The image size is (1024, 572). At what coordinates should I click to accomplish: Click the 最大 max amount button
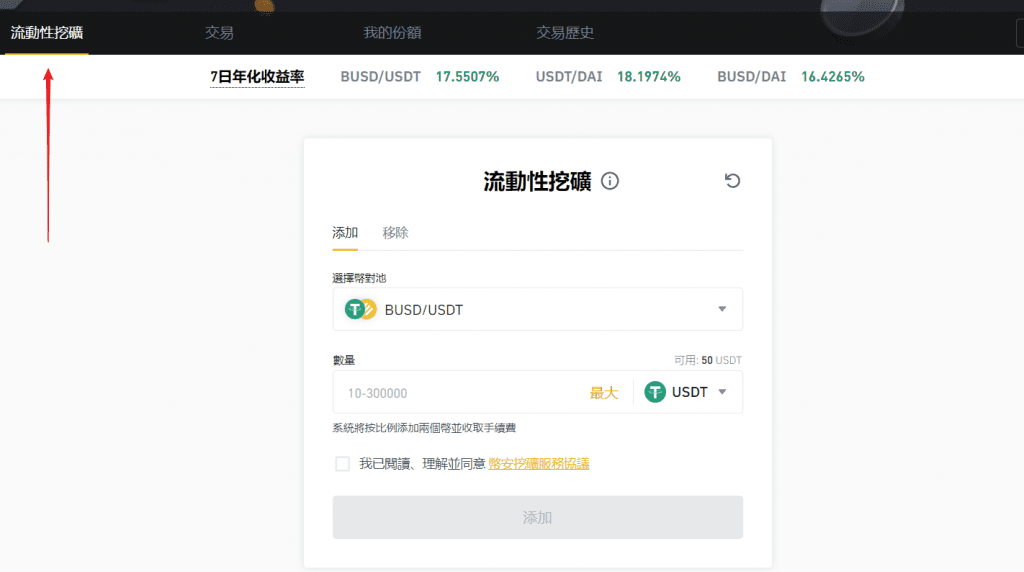pos(604,393)
